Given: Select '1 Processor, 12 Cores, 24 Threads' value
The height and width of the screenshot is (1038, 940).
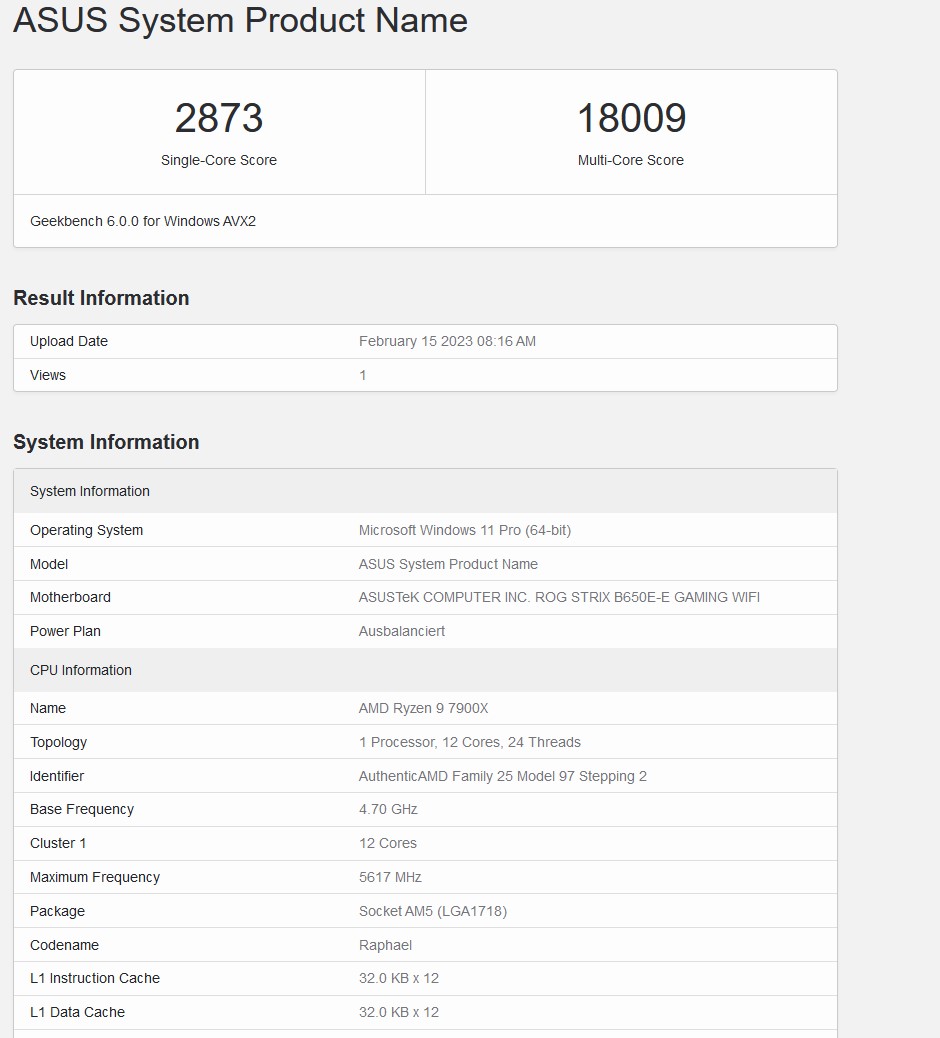Looking at the screenshot, I should (470, 742).
